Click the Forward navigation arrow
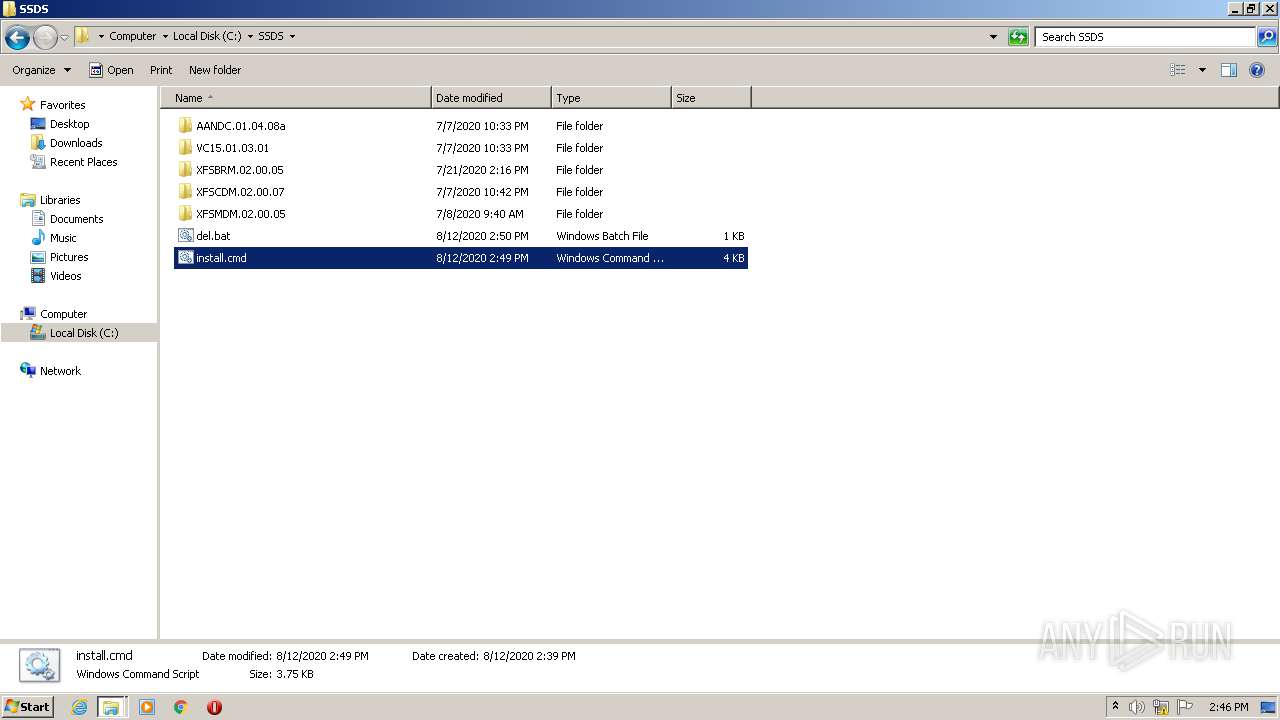Screen dimensions: 1280x720 pos(45,38)
